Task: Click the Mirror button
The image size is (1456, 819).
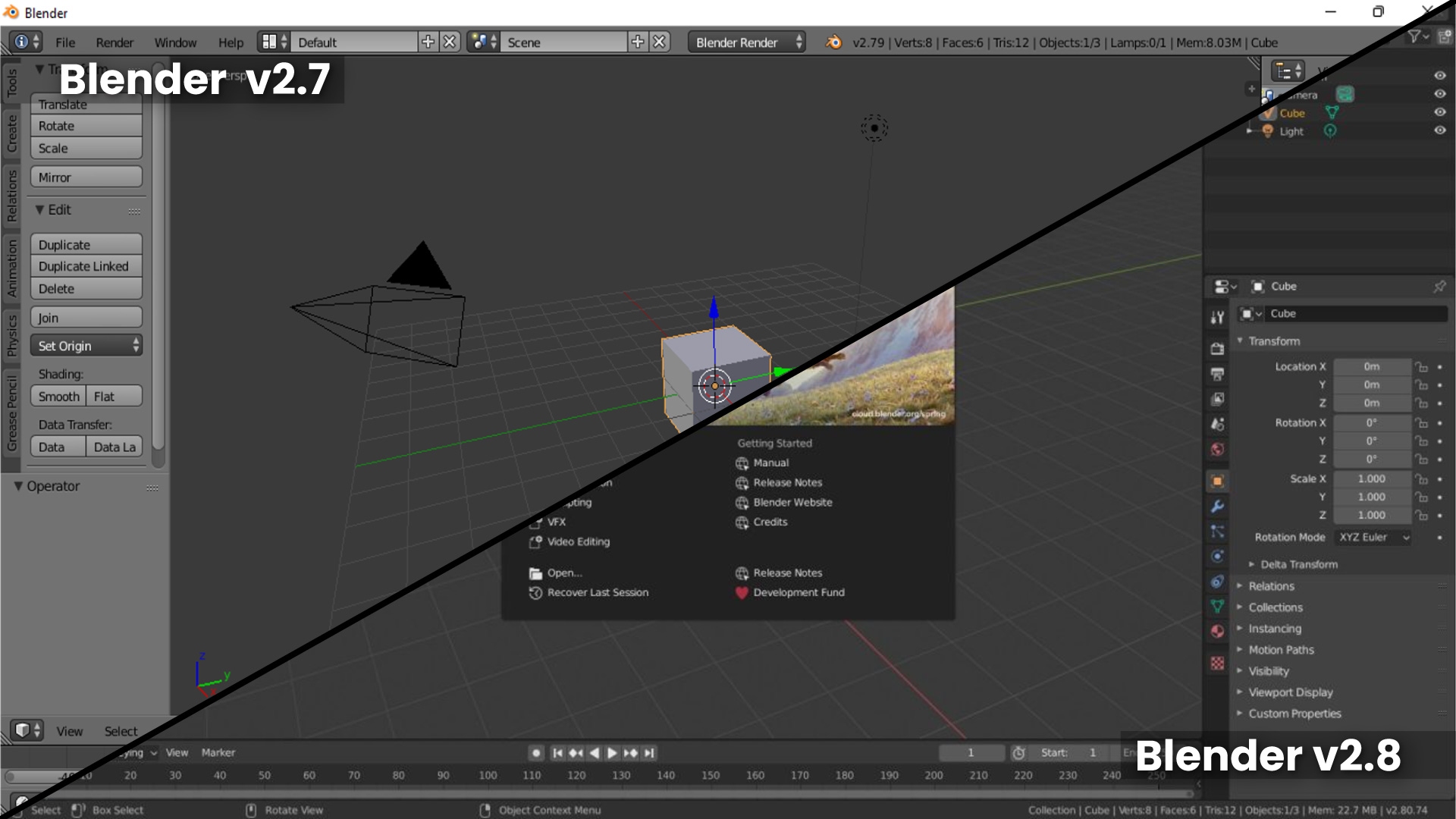Action: click(86, 177)
